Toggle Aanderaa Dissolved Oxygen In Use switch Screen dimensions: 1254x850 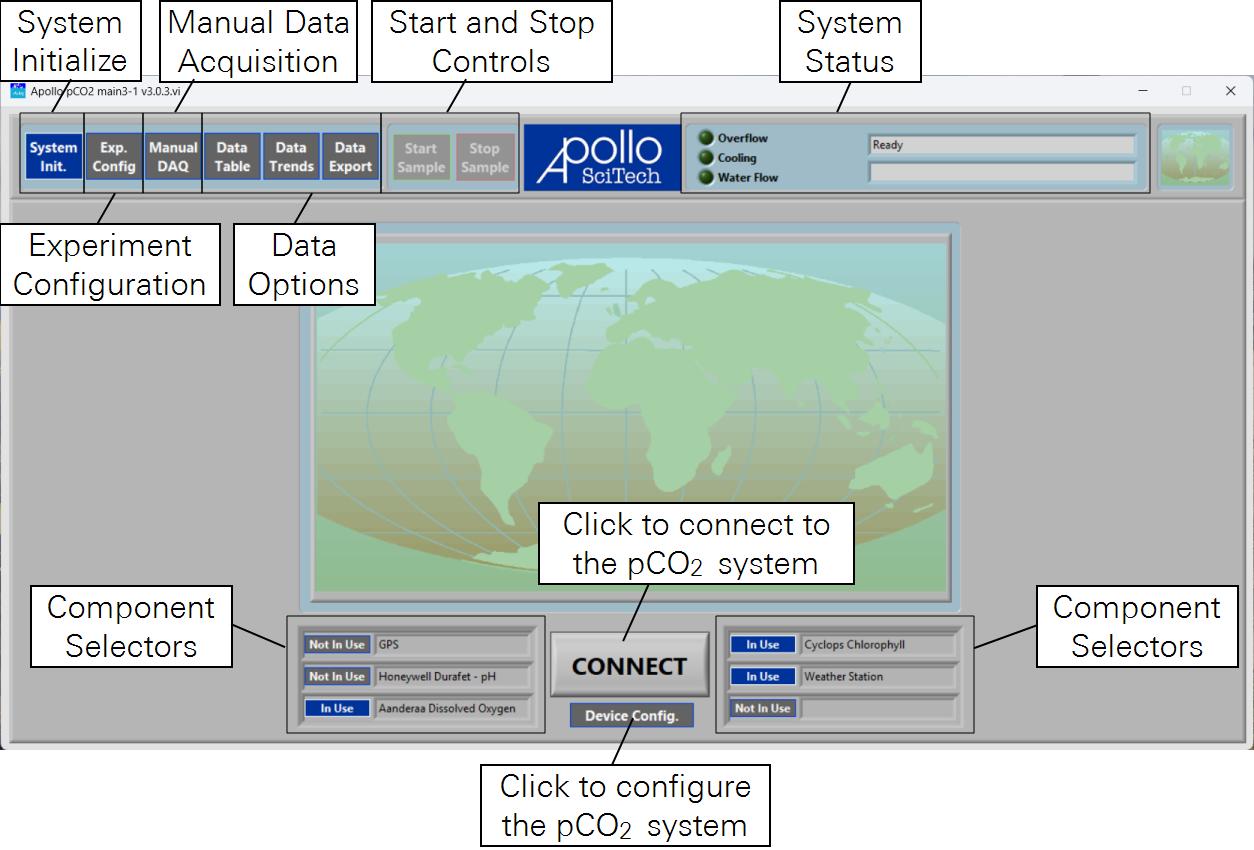click(x=337, y=708)
